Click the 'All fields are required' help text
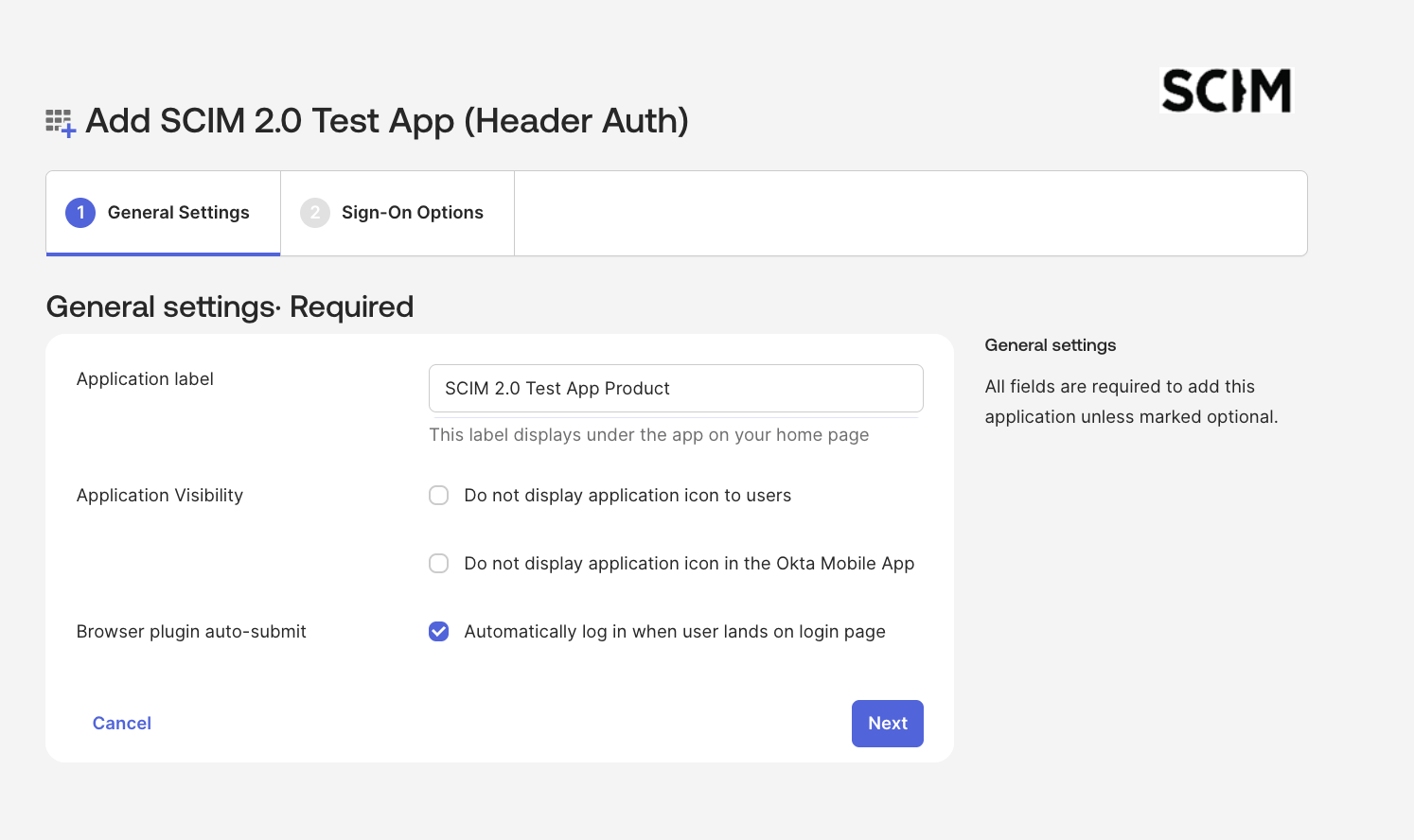The image size is (1414, 840). pyautogui.click(x=1132, y=402)
